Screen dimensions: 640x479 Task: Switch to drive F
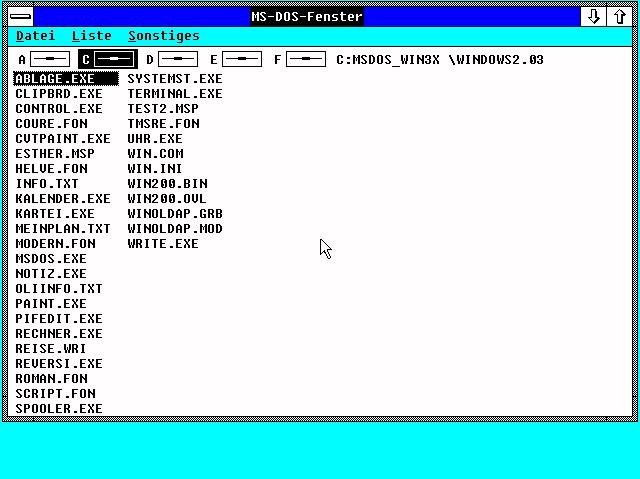tap(305, 60)
